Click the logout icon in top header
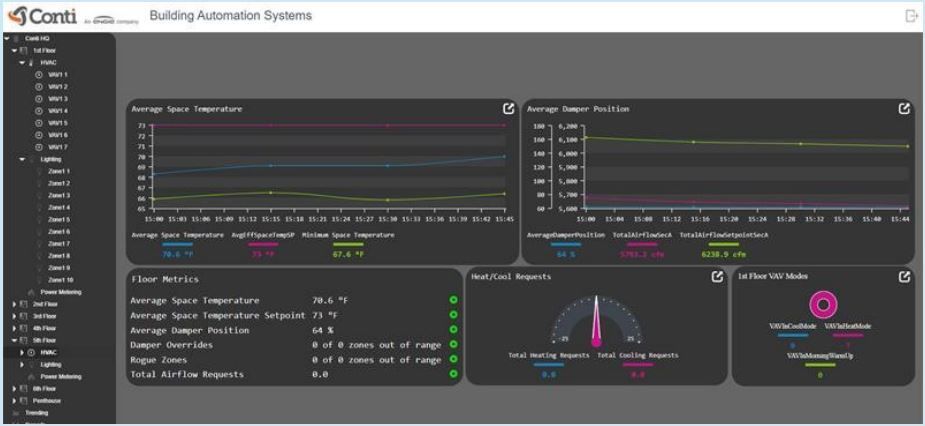The image size is (925, 426). (911, 16)
